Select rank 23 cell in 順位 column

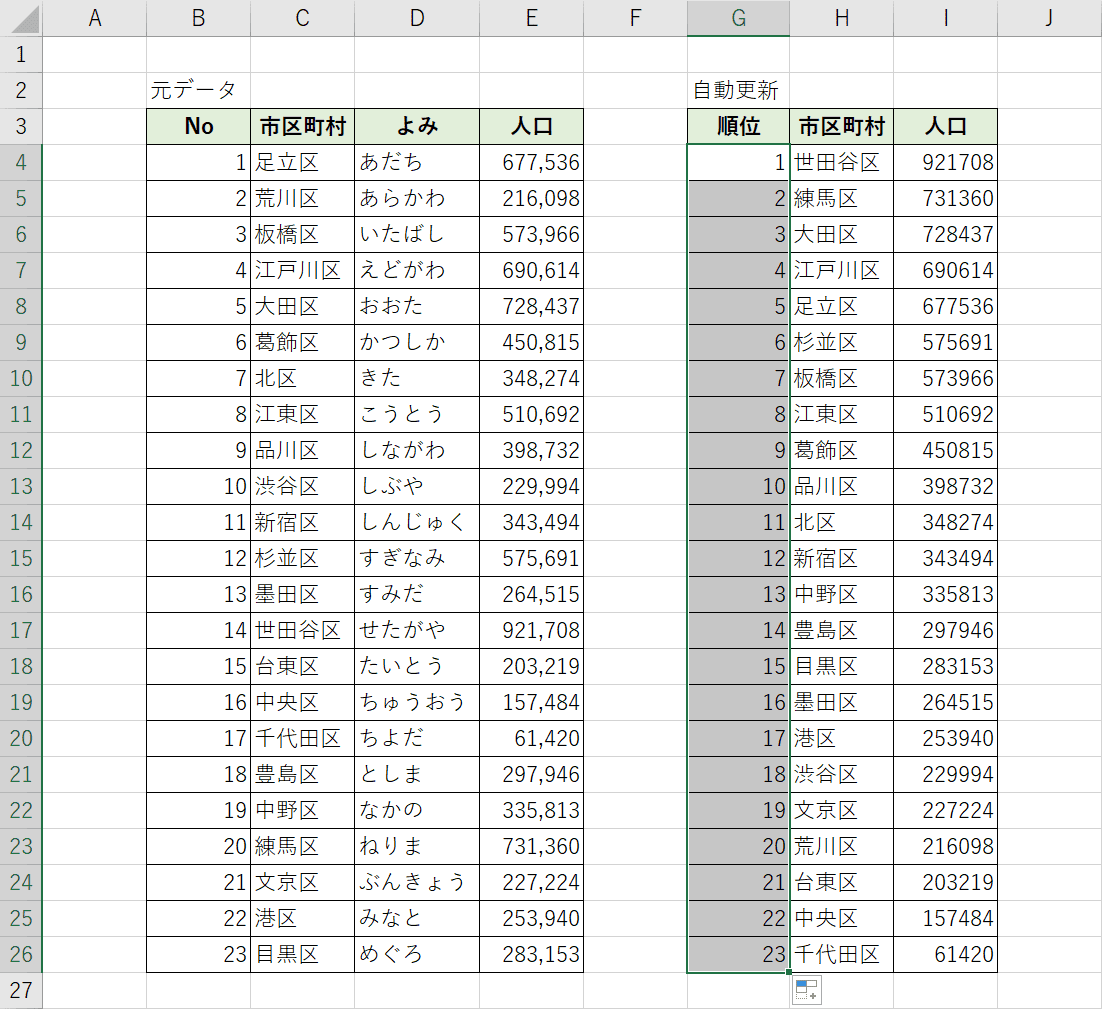point(738,954)
